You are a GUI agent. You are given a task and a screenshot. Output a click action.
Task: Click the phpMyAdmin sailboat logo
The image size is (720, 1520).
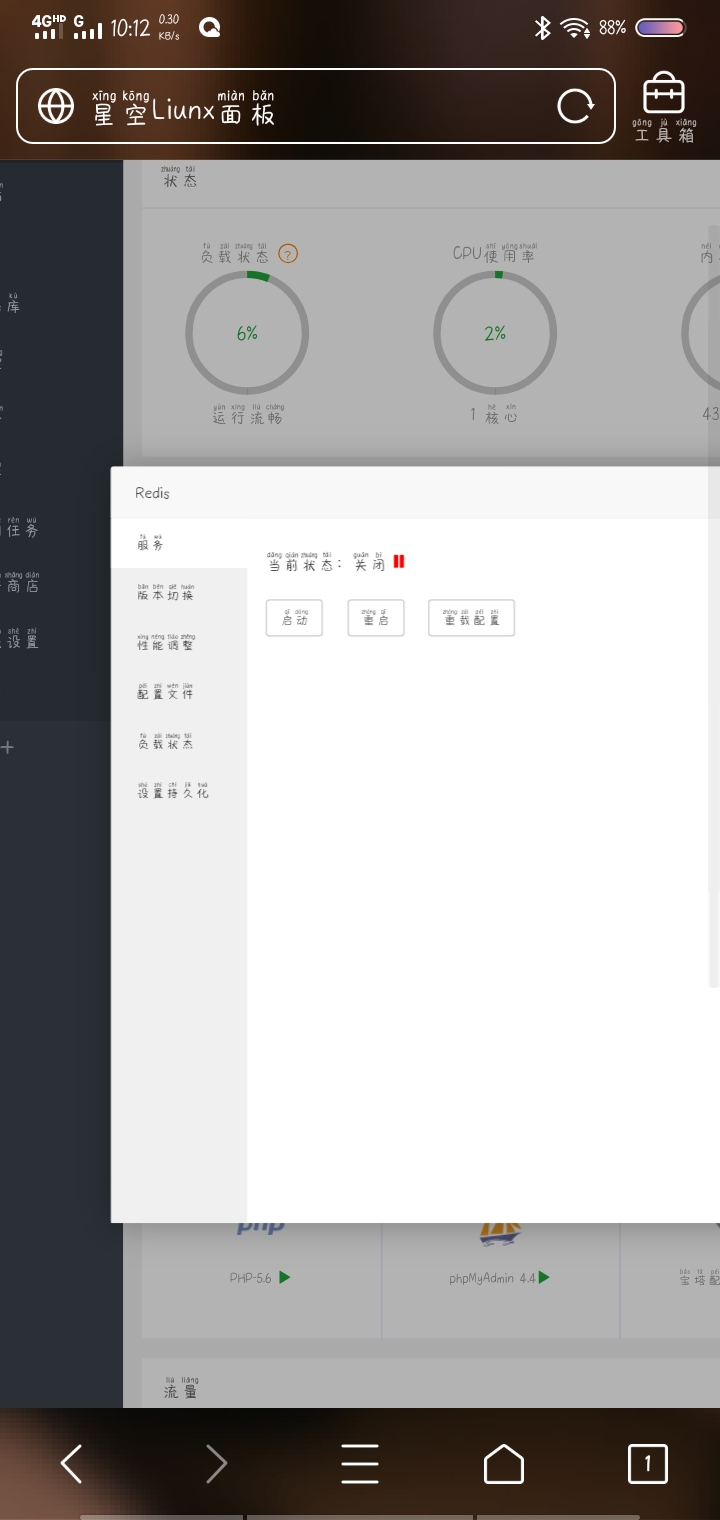coord(501,1234)
